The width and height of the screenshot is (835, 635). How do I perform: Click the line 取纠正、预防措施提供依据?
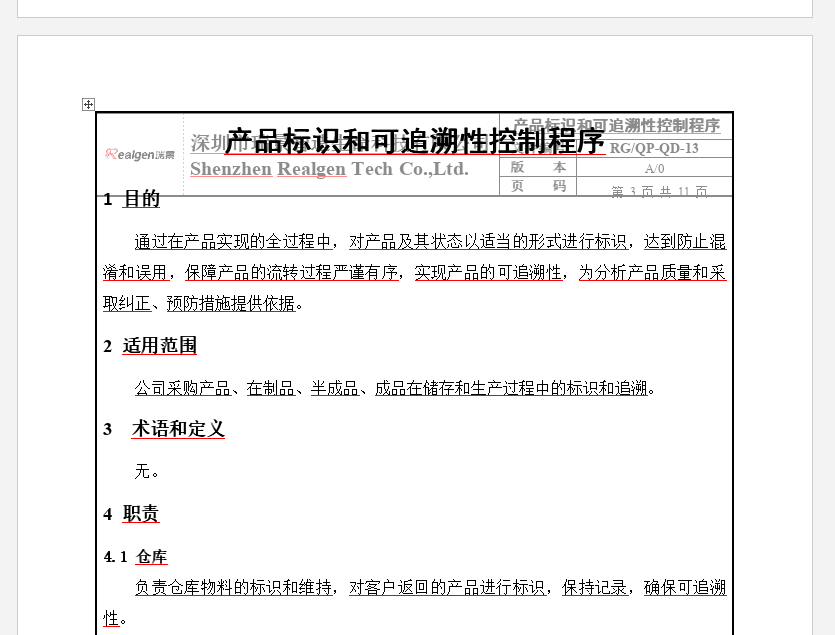[203, 303]
